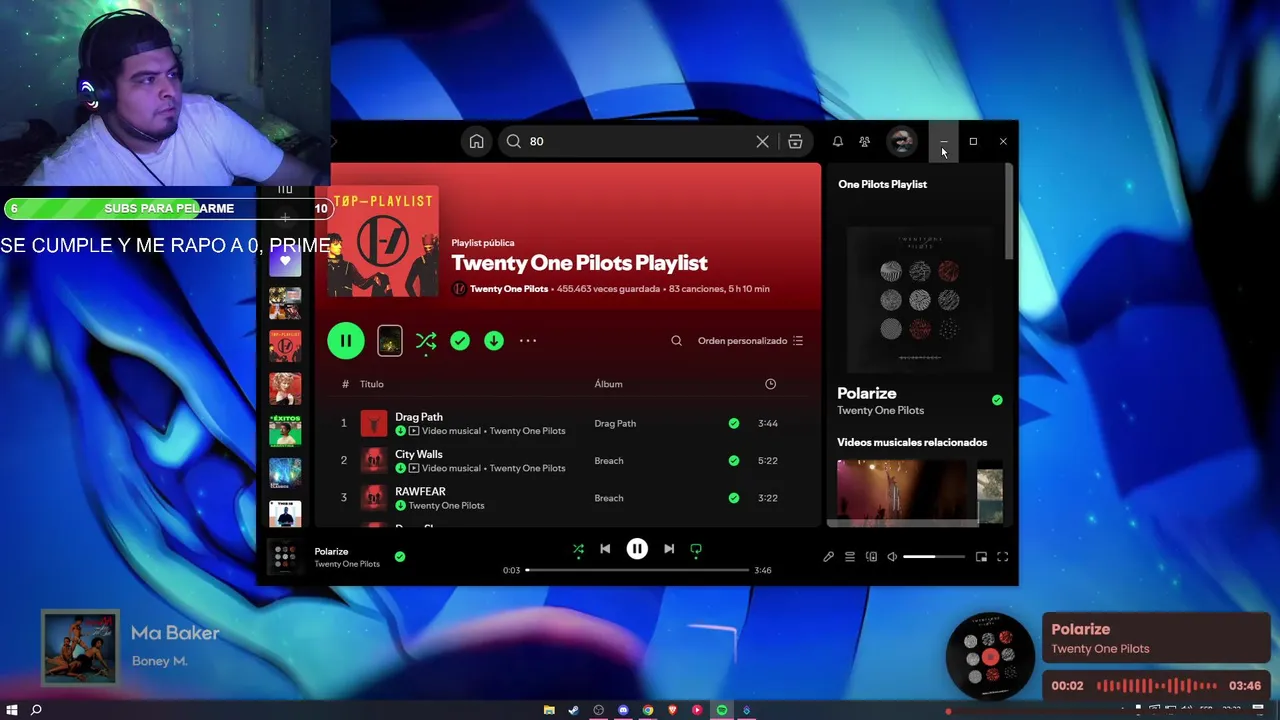Image resolution: width=1280 pixels, height=720 pixels.
Task: Click the Drag Path track cover
Action: (374, 423)
